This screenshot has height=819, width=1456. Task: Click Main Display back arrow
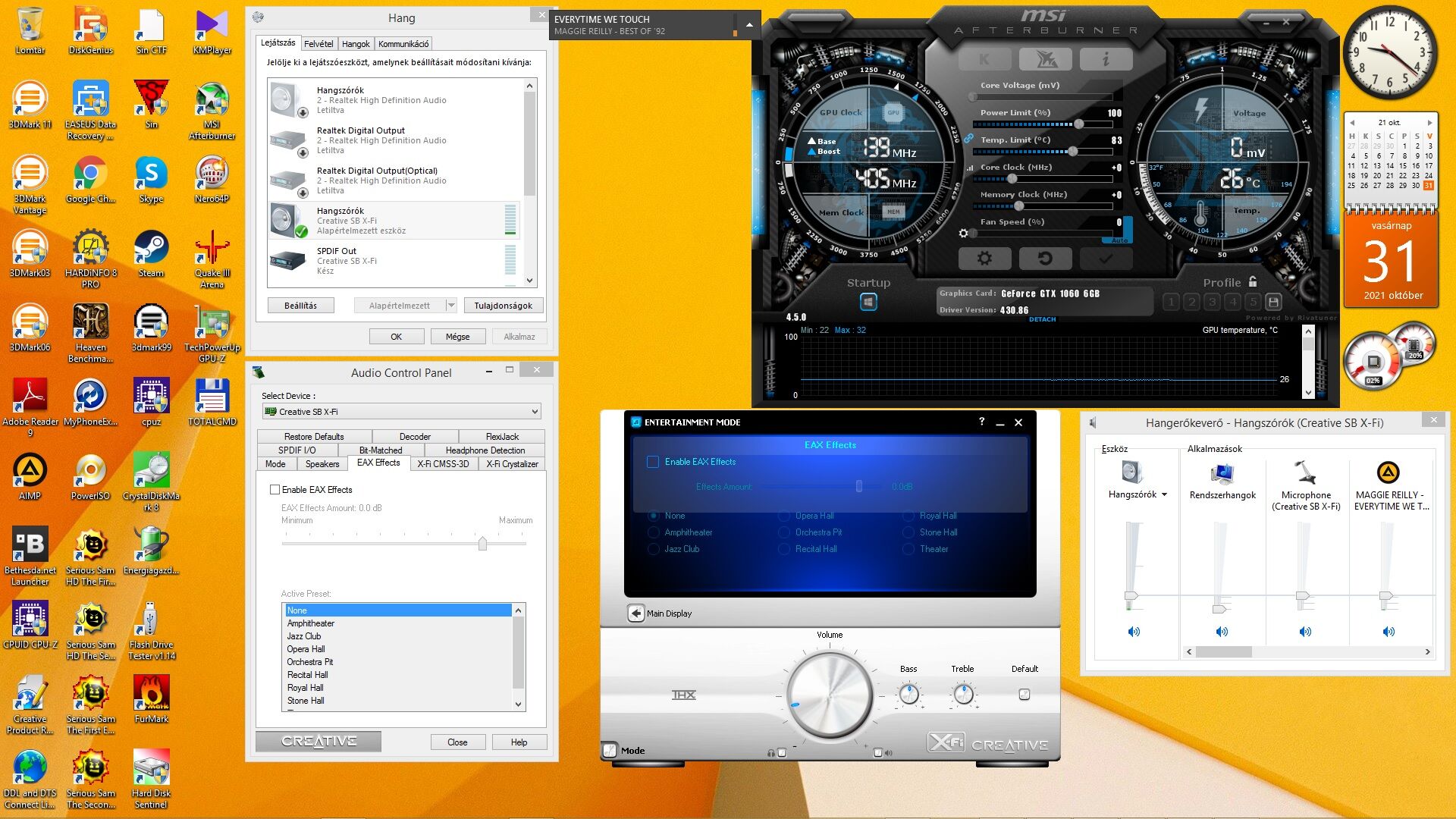coord(635,613)
